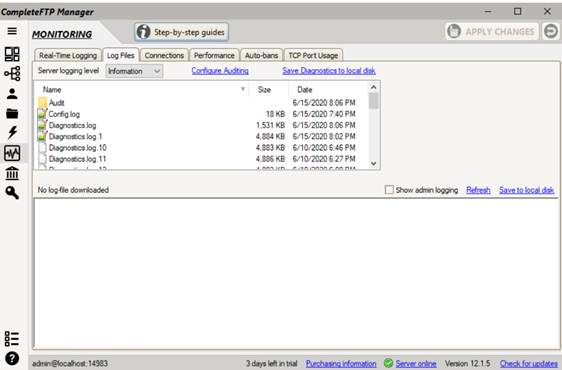This screenshot has height=370, width=562.
Task: Click the revert changes round arrow button
Action: click(x=551, y=32)
